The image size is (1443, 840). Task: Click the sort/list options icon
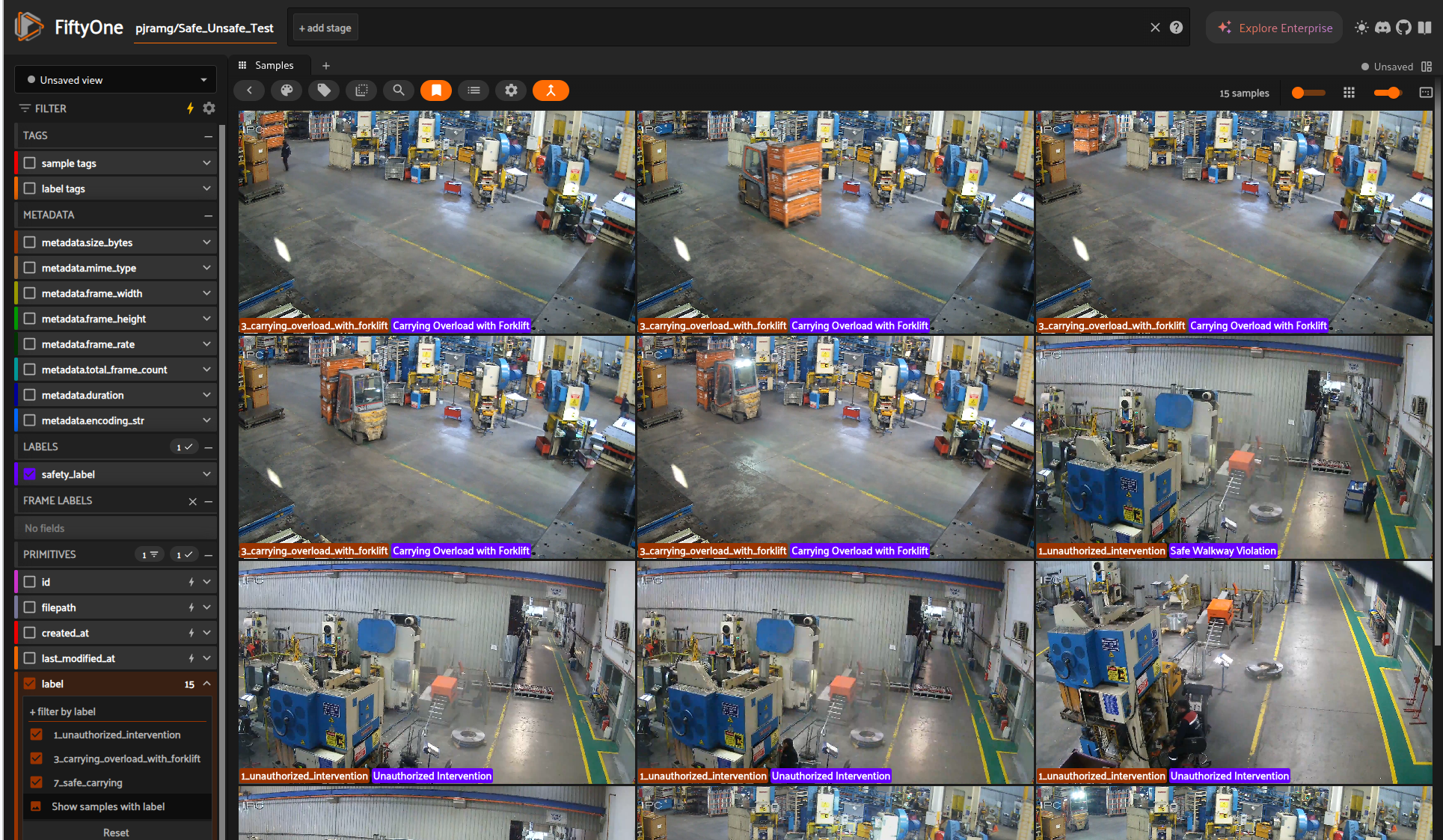tap(474, 90)
